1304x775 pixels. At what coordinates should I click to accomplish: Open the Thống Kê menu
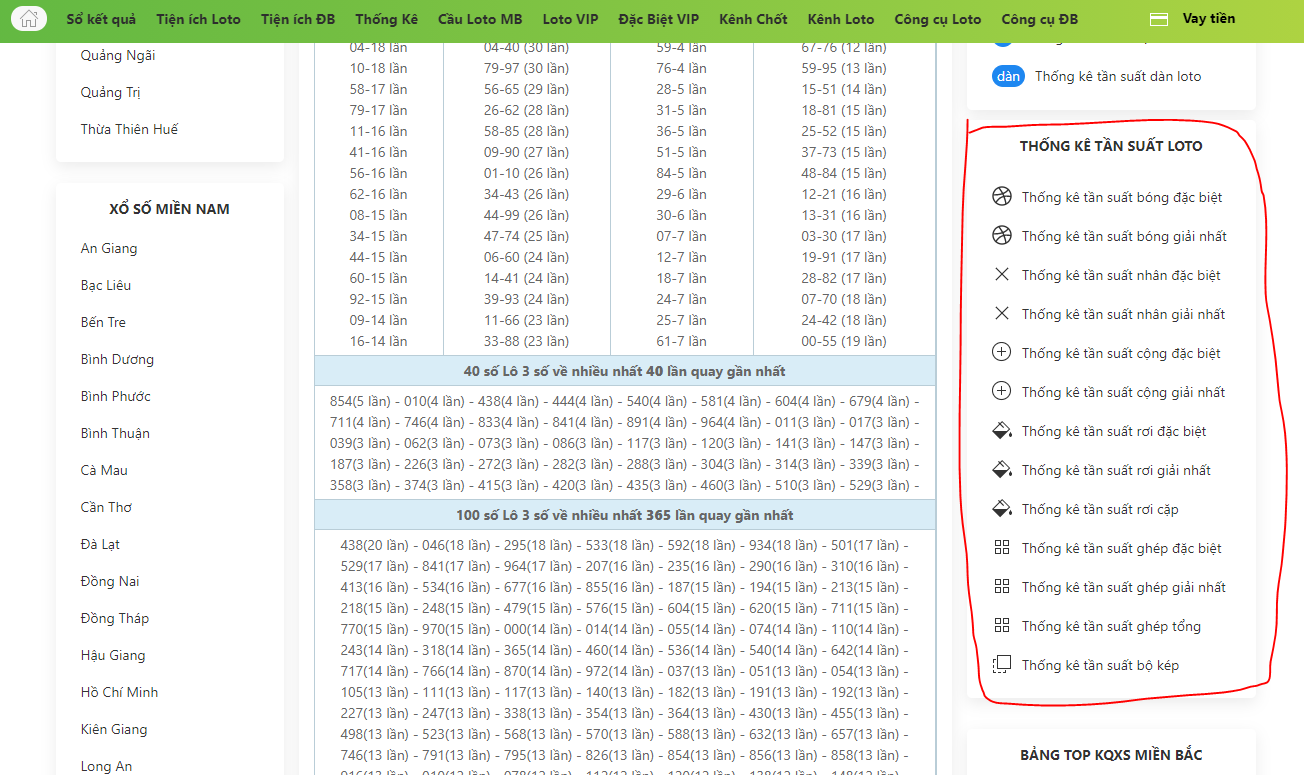tap(386, 19)
